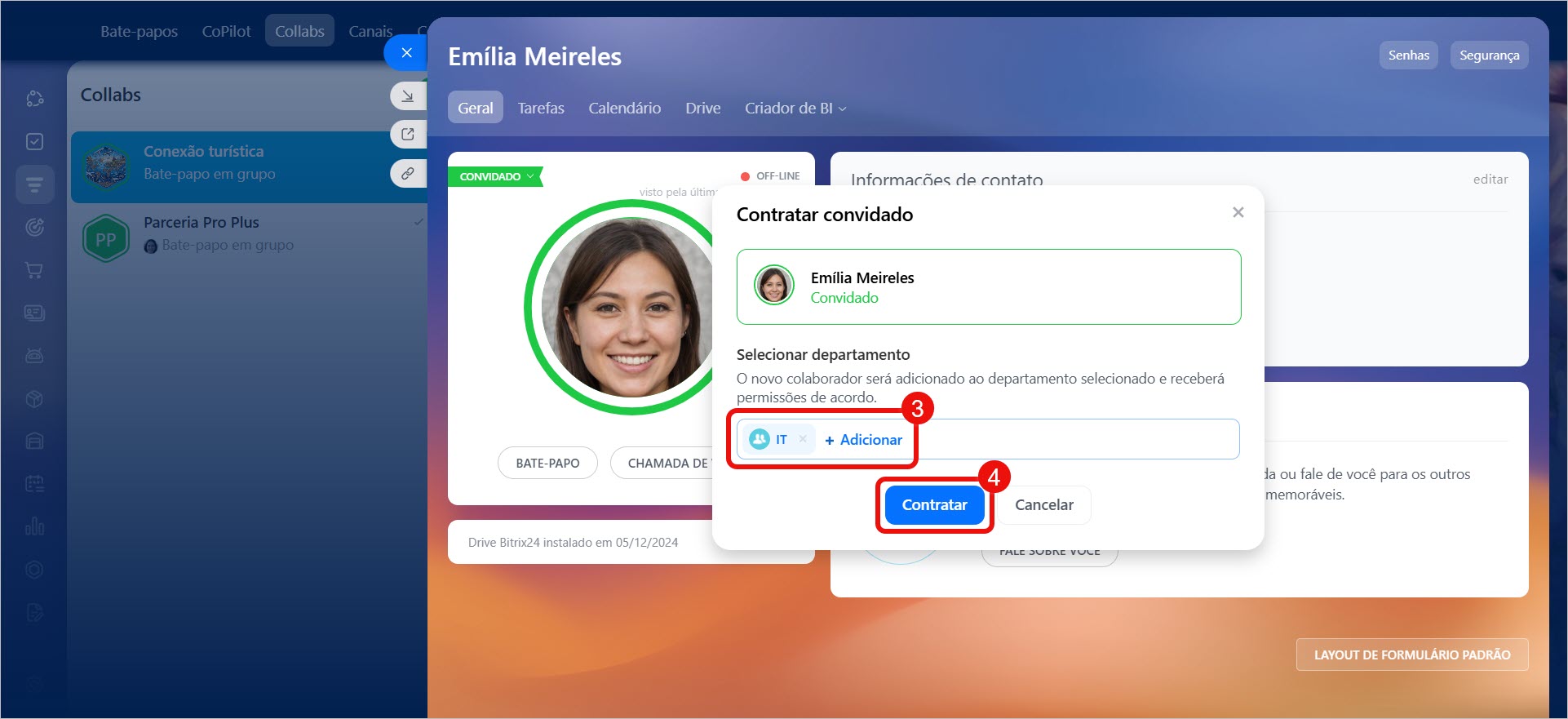Click the IT department chip
The width and height of the screenshot is (1568, 719).
point(778,439)
